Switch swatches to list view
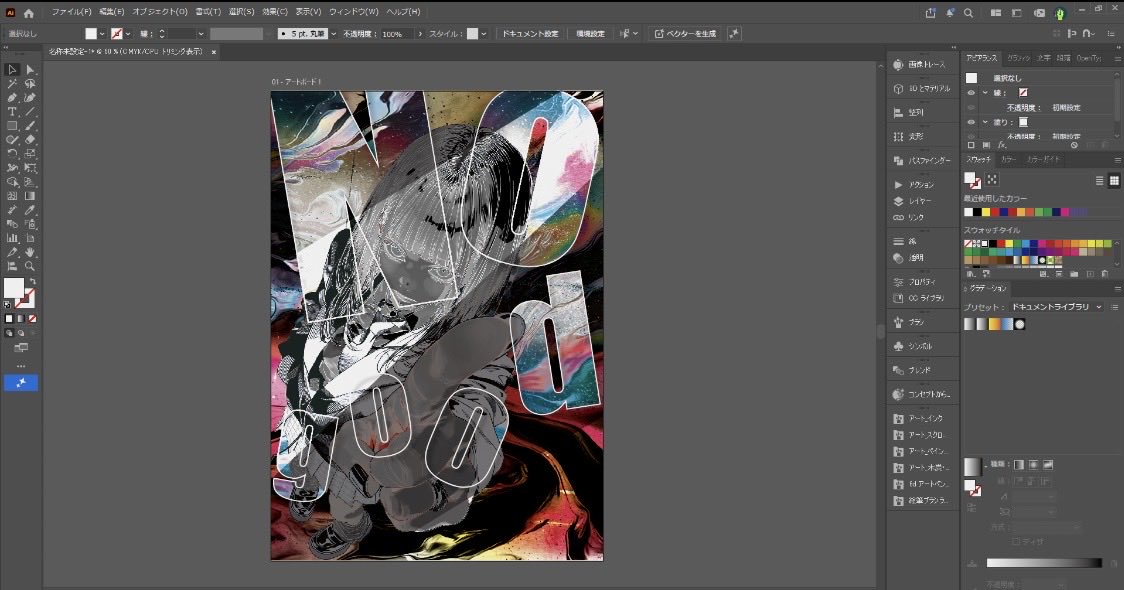The height and width of the screenshot is (590, 1124). coord(1100,181)
